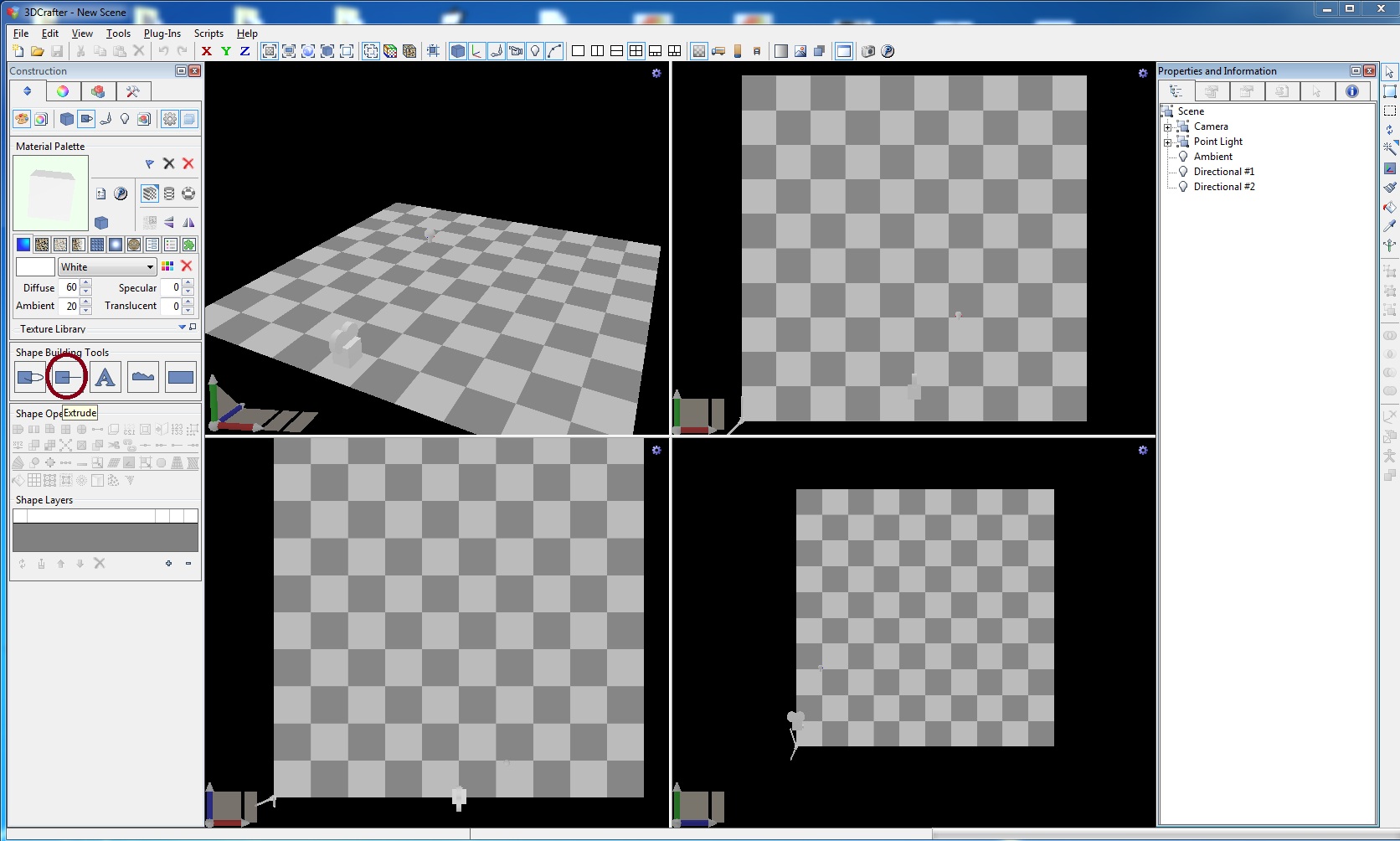Click the paint brush tool in right sidebar
1400x841 pixels.
click(1390, 187)
